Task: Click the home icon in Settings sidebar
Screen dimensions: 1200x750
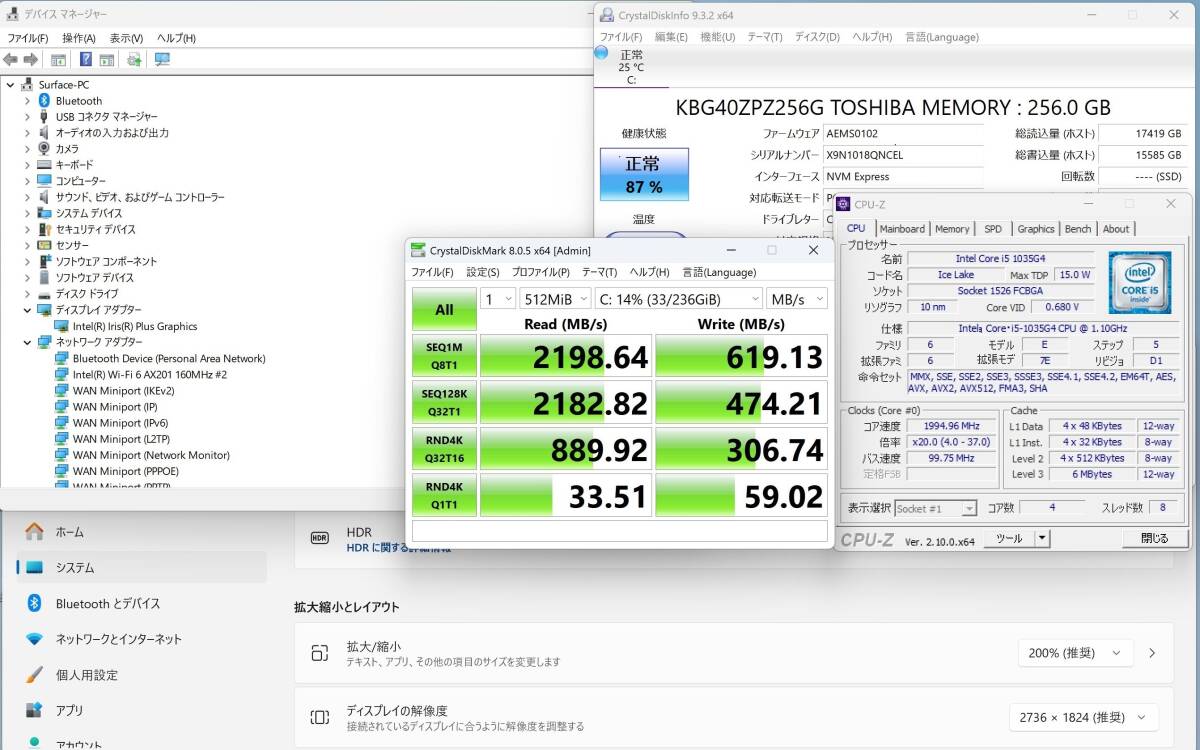Action: (34, 532)
